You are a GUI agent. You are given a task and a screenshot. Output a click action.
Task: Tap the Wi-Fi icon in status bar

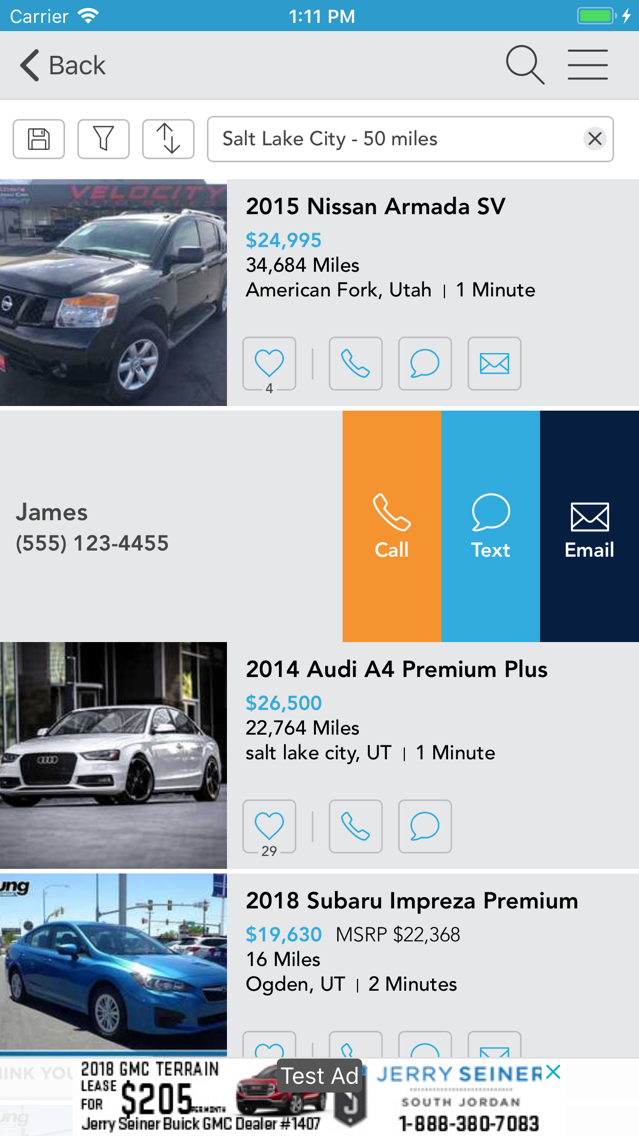pos(88,15)
